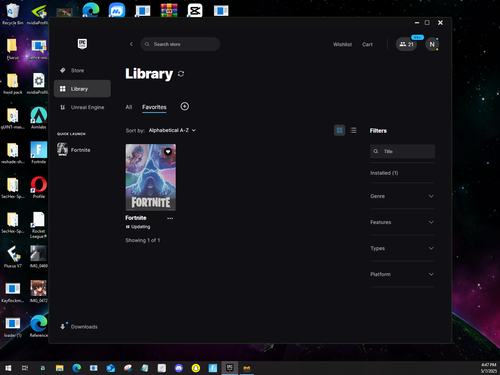This screenshot has height=375, width=500.
Task: Open the CapCut desktop shortcut
Action: [x=195, y=11]
